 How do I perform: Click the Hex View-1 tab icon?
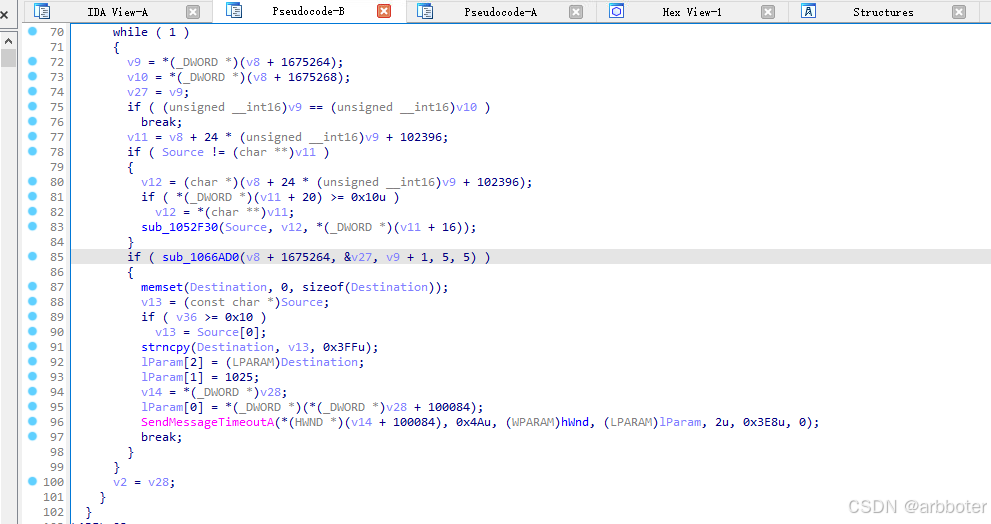(617, 11)
